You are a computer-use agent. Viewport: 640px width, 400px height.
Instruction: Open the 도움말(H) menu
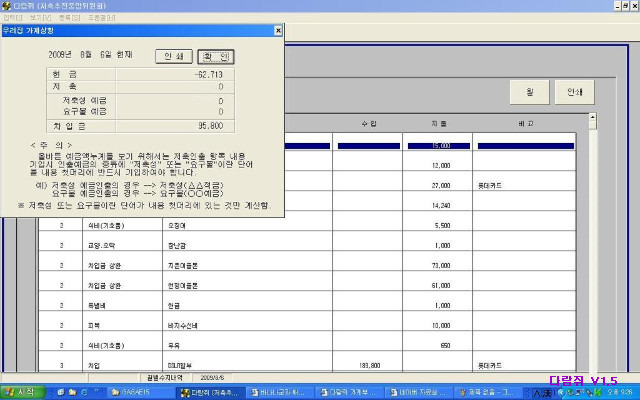point(102,18)
